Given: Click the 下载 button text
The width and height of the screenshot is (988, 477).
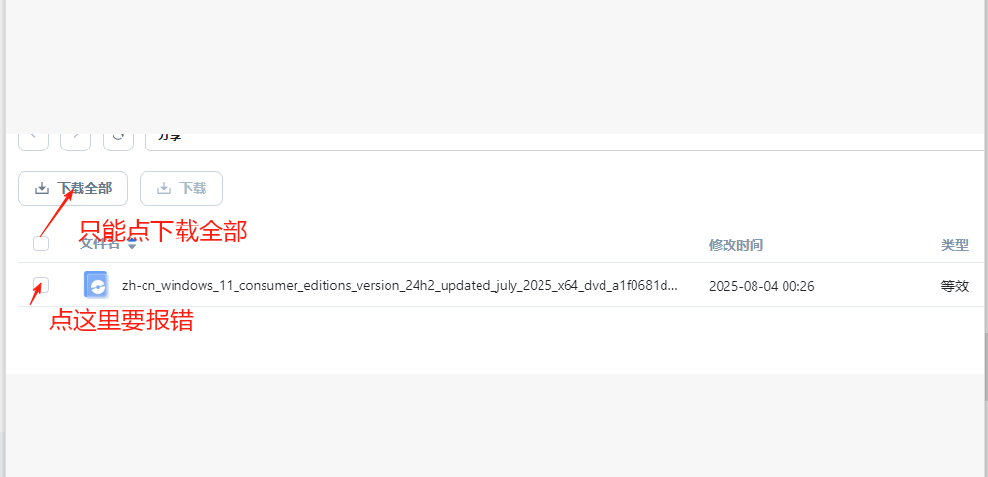Looking at the screenshot, I should tap(193, 188).
